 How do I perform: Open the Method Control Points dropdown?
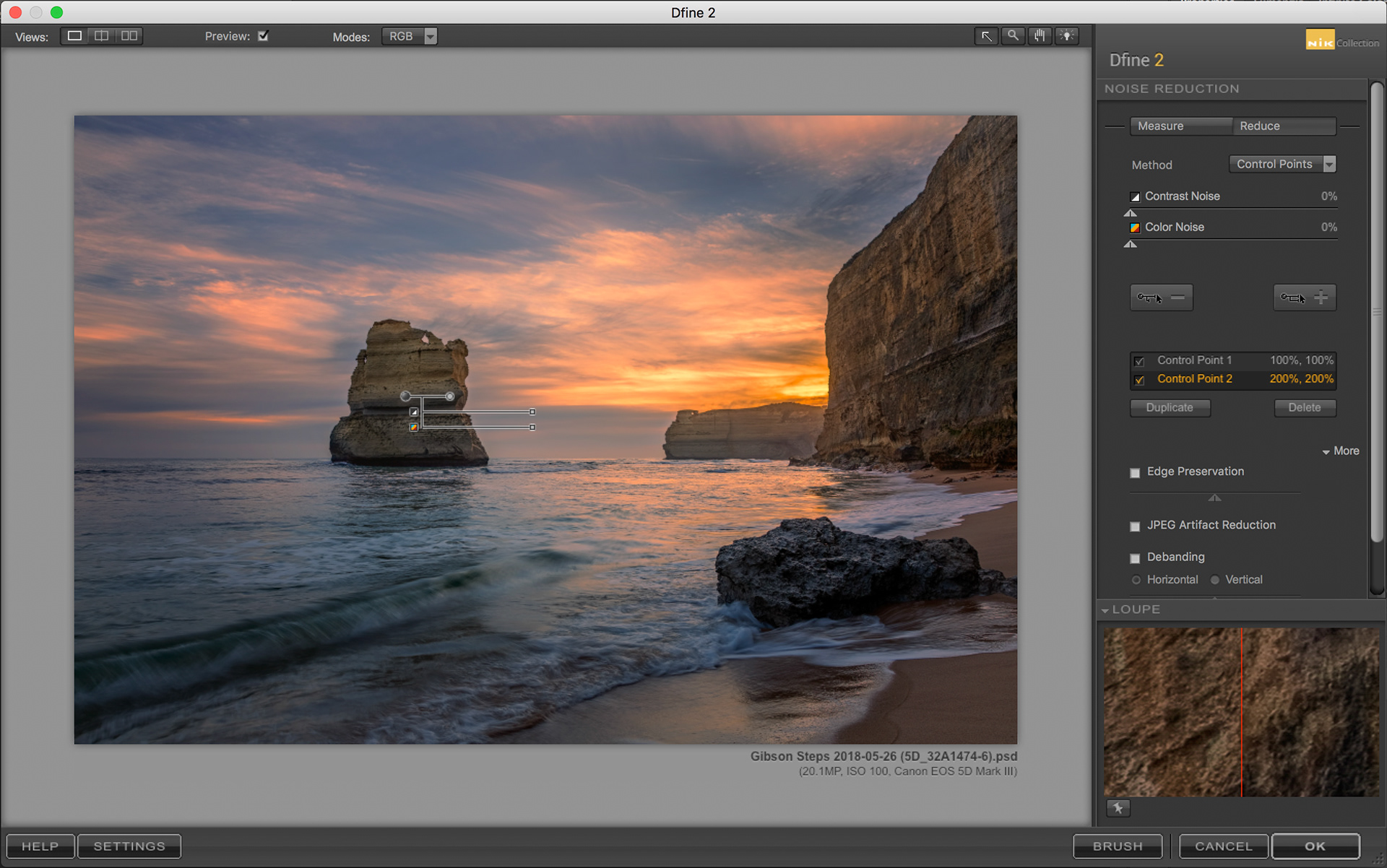click(x=1282, y=165)
